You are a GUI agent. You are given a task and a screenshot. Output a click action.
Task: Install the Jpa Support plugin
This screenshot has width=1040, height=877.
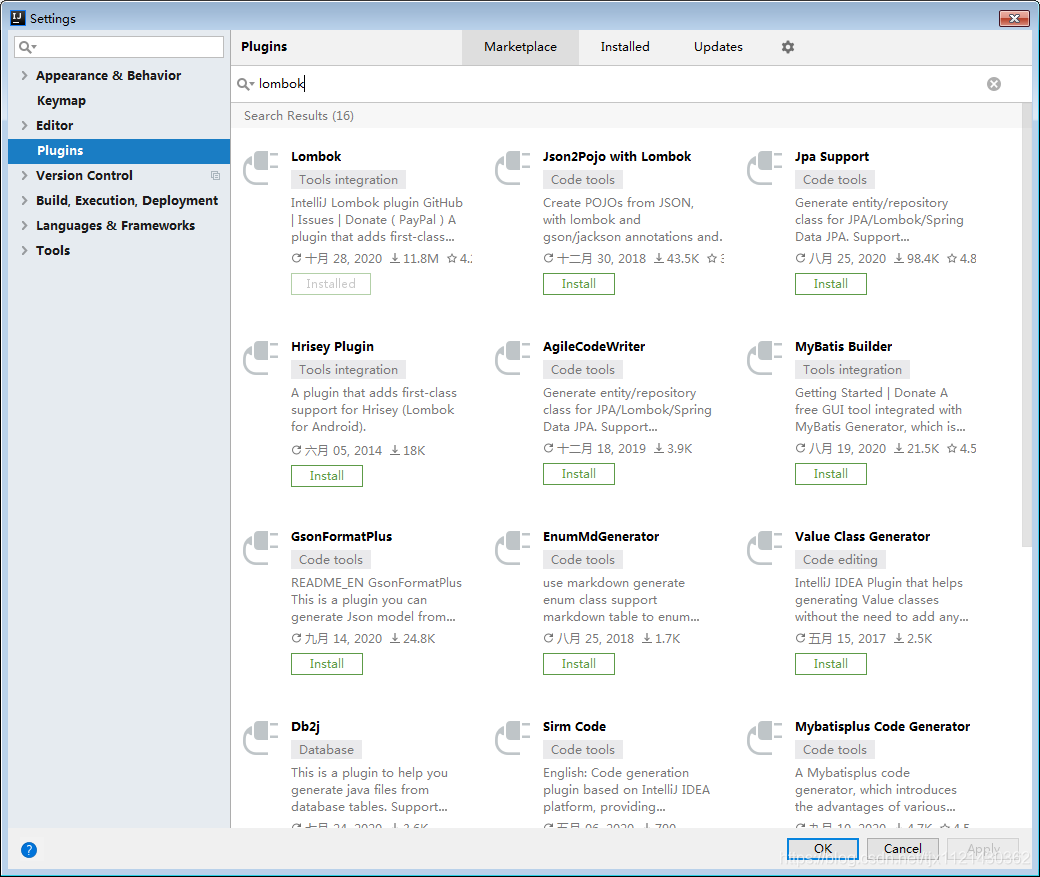[830, 284]
